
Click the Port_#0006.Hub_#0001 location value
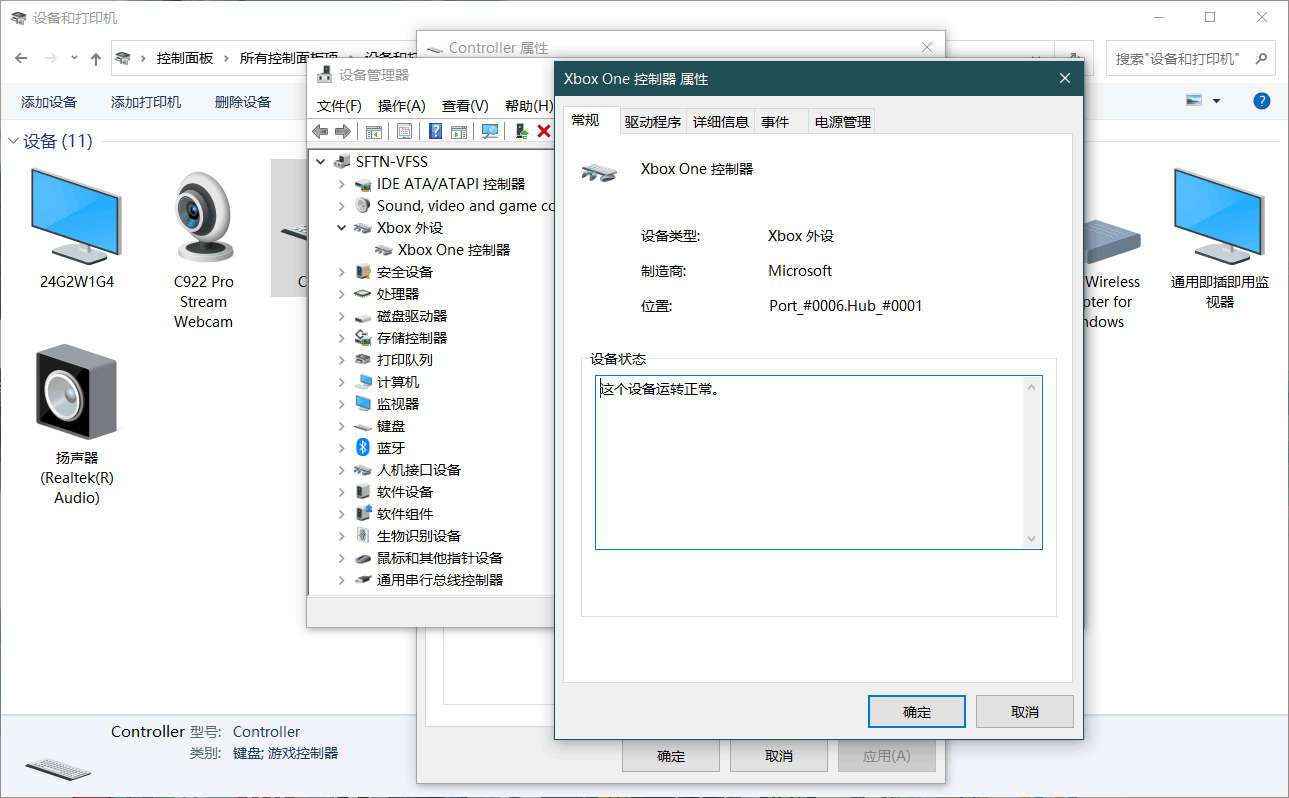click(x=845, y=306)
